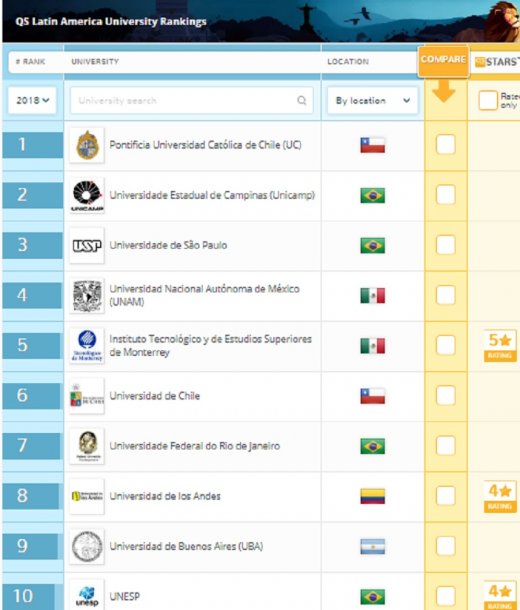Click the orange COMPARE tab

[x=443, y=61]
